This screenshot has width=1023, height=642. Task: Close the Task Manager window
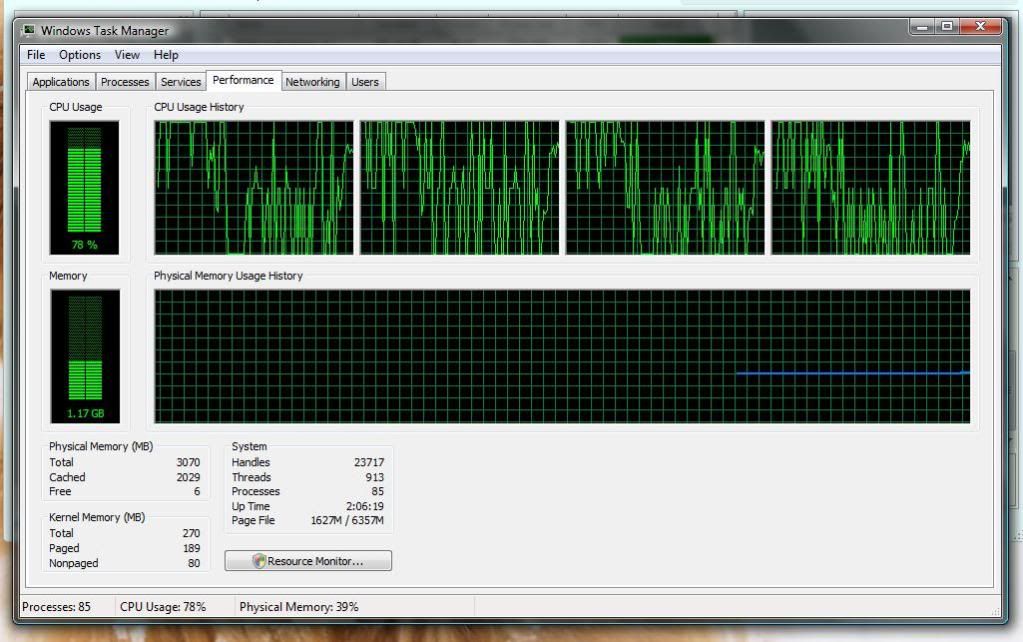(980, 27)
